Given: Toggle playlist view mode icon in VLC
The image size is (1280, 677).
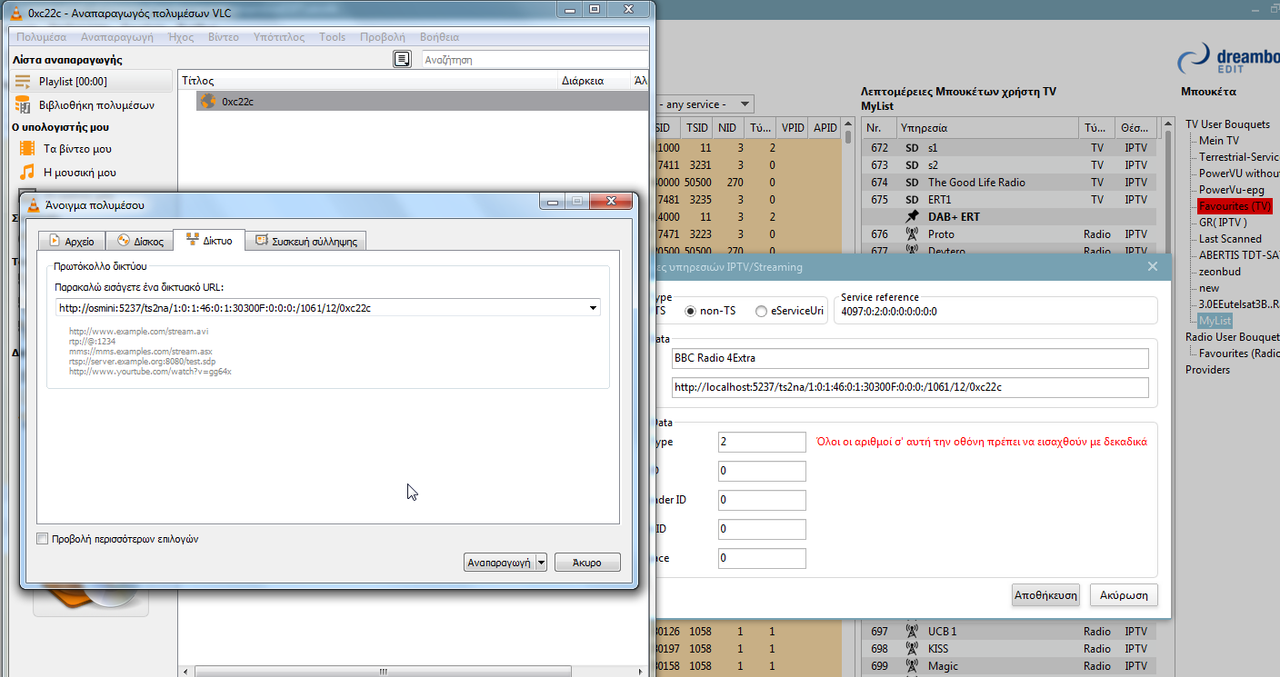Looking at the screenshot, I should (402, 60).
